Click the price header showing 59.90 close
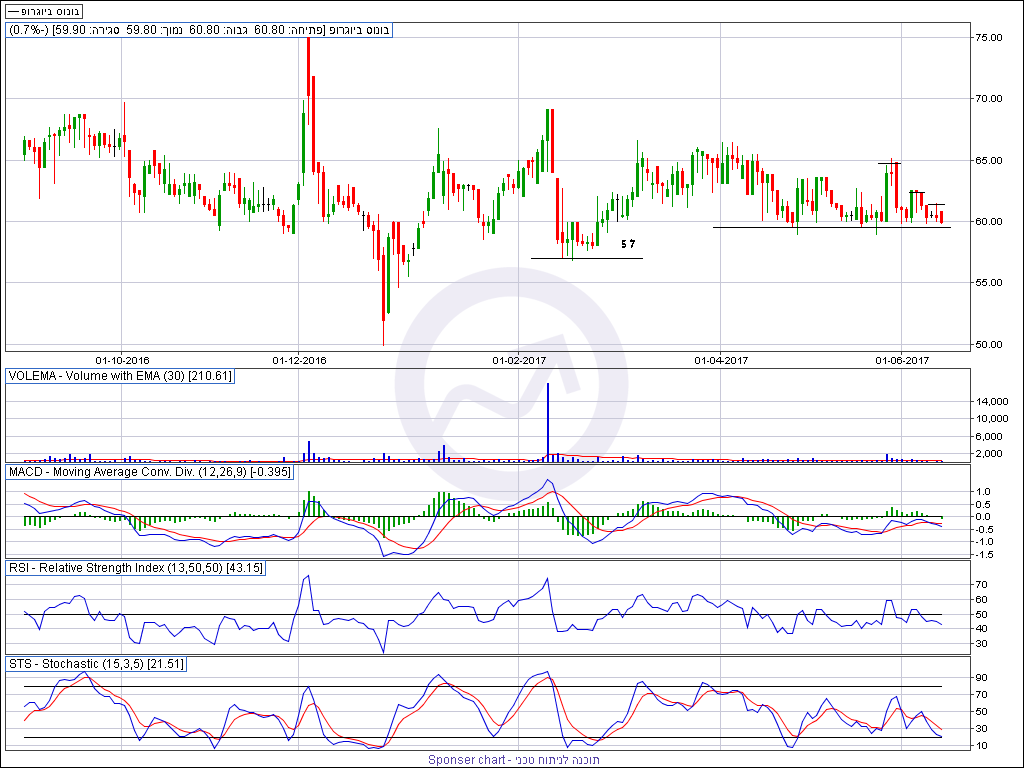The image size is (1024, 768). coord(199,30)
